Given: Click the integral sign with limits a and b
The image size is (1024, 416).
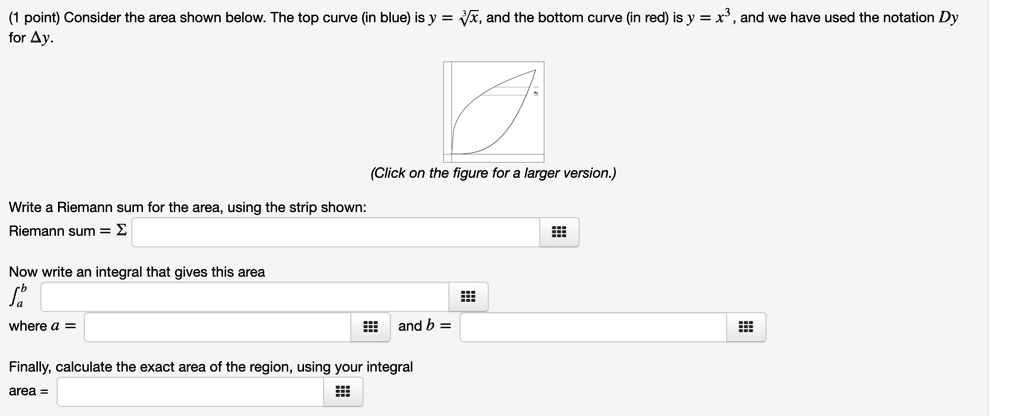Looking at the screenshot, I should click(x=18, y=296).
